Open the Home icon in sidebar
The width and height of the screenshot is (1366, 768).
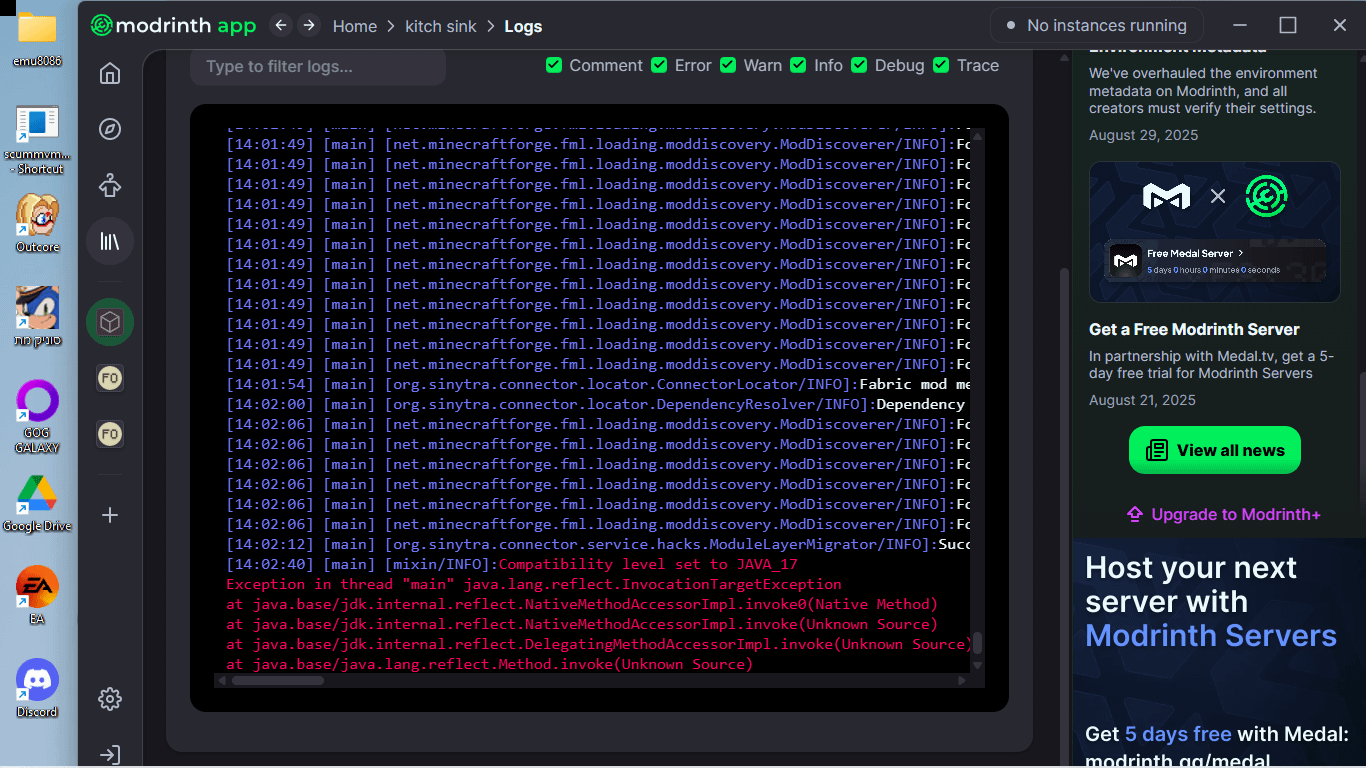pos(110,73)
